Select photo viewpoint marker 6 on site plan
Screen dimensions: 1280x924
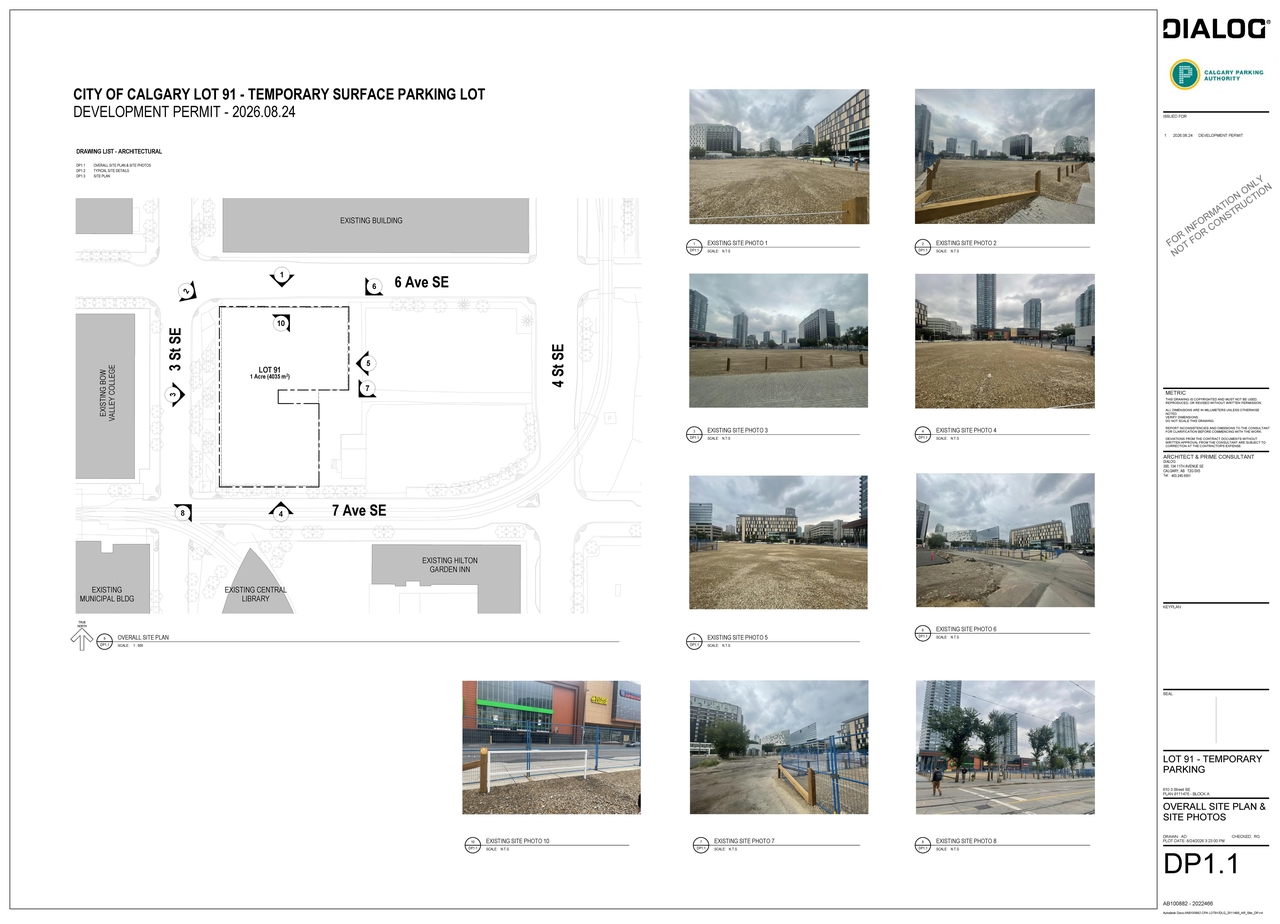click(x=373, y=286)
